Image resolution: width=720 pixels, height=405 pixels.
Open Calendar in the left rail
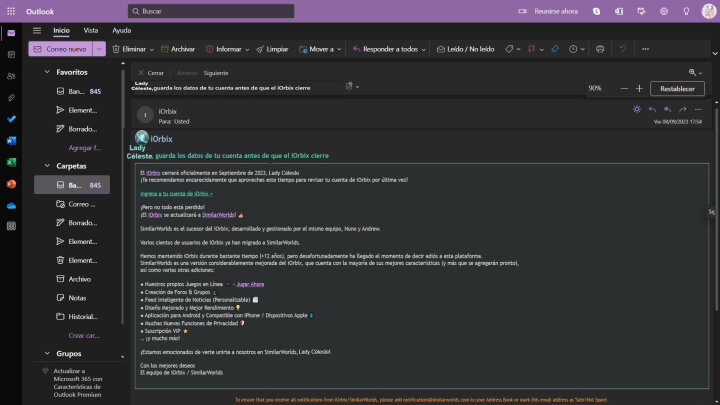click(11, 55)
